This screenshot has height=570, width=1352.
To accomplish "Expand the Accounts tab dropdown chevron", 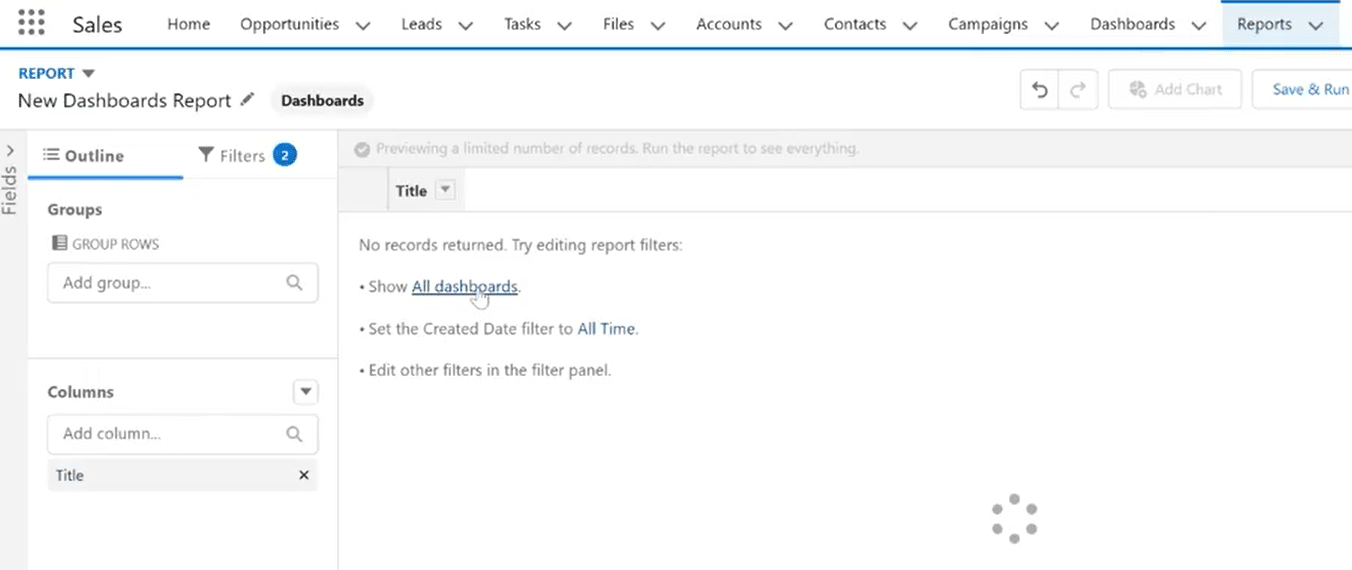I will coord(785,25).
